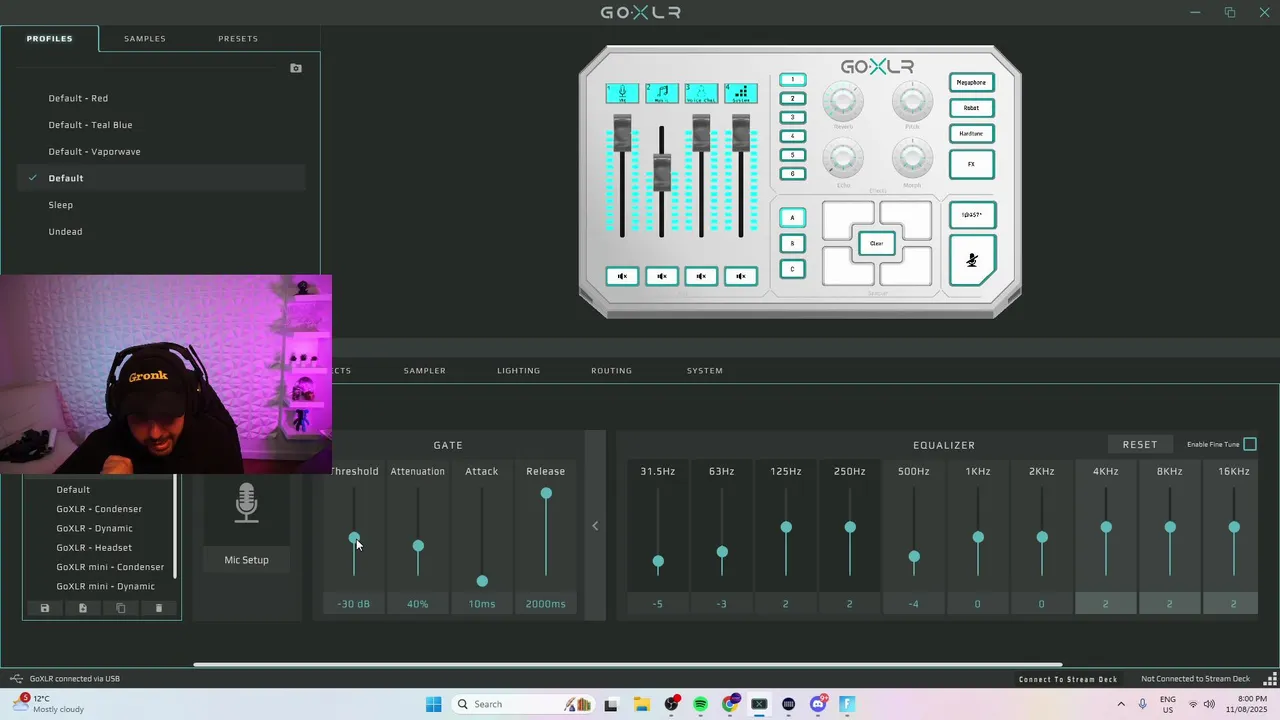Enable the Hardtune effect

(971, 133)
